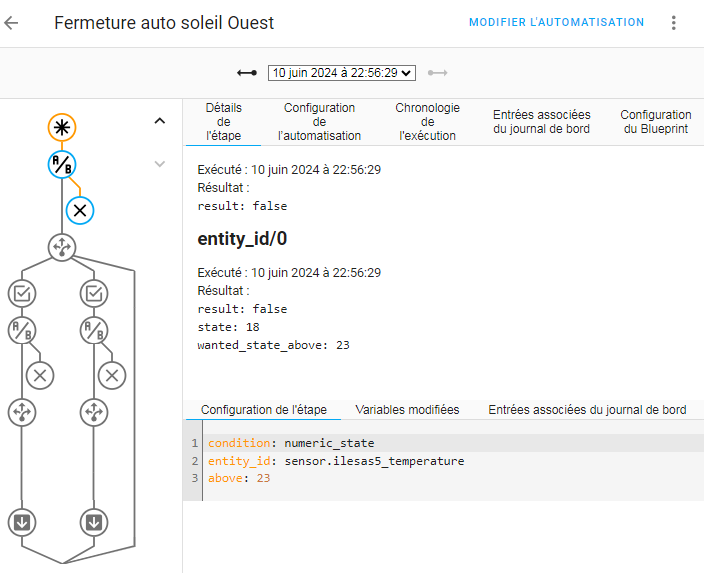Select the first choose node above the branches
Image resolution: width=704 pixels, height=573 pixels.
point(62,247)
